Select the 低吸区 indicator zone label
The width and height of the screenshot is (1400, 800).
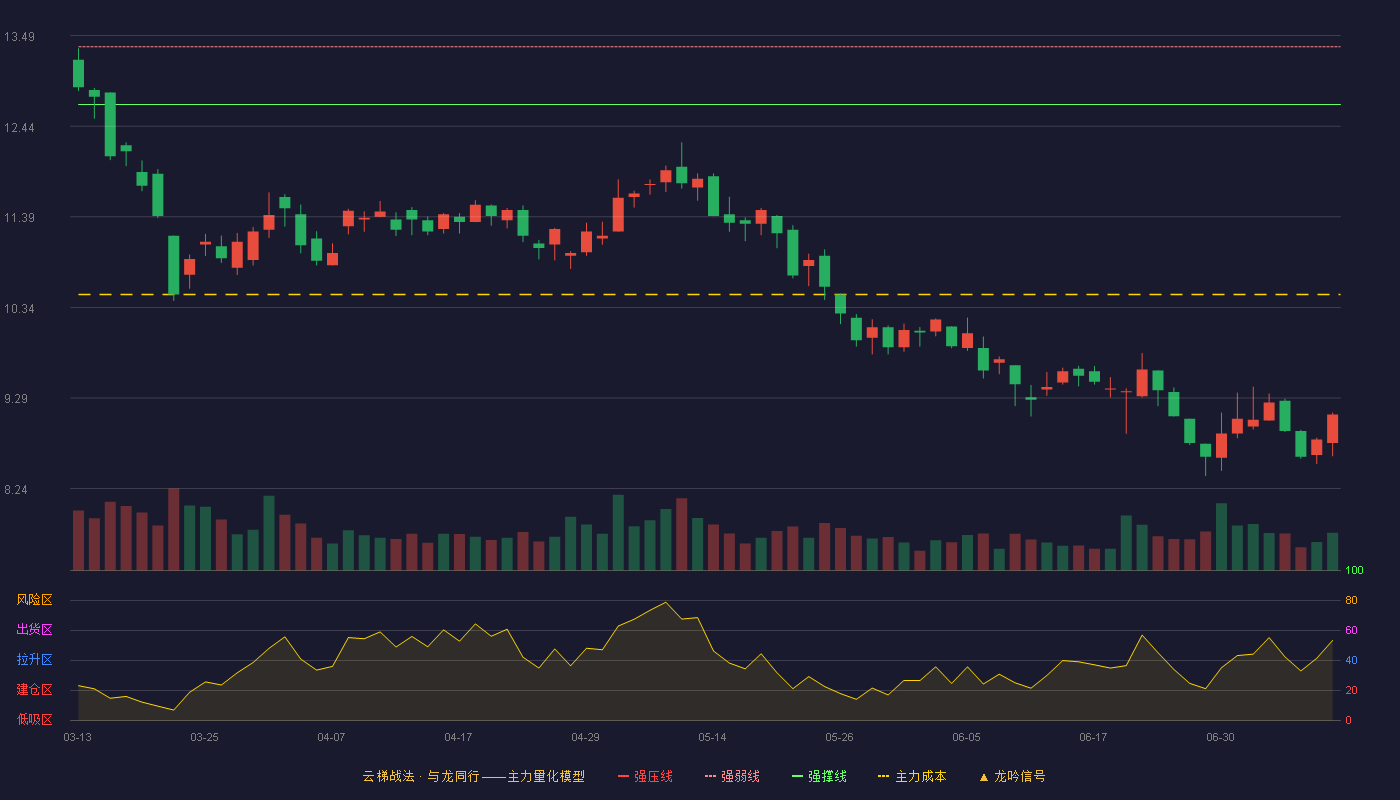34,719
